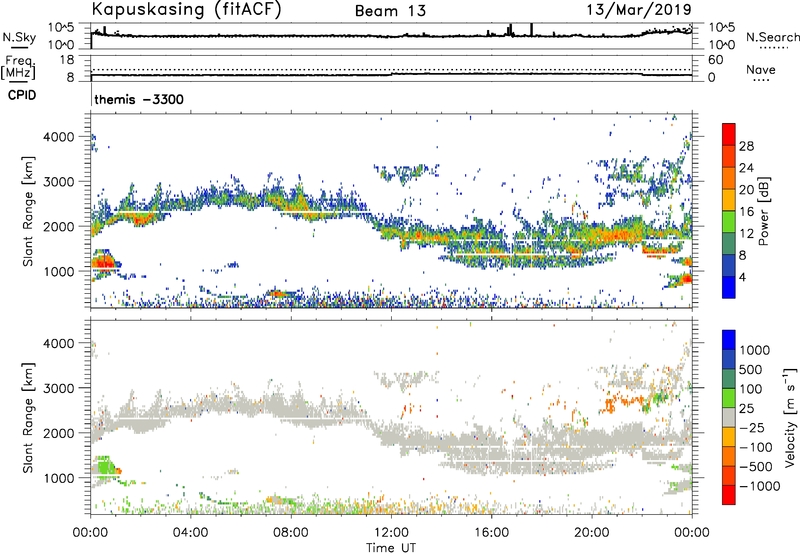Click the "20" label on Power scale
Image resolution: width=800 pixels, height=554 pixels.
click(x=746, y=190)
